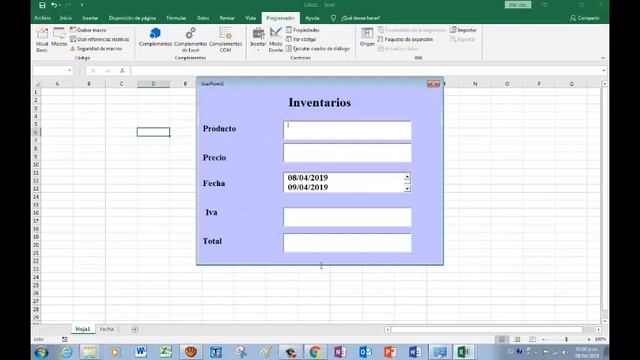Switch to Normal view in status bar
The height and width of the screenshot is (360, 640).
coord(502,339)
